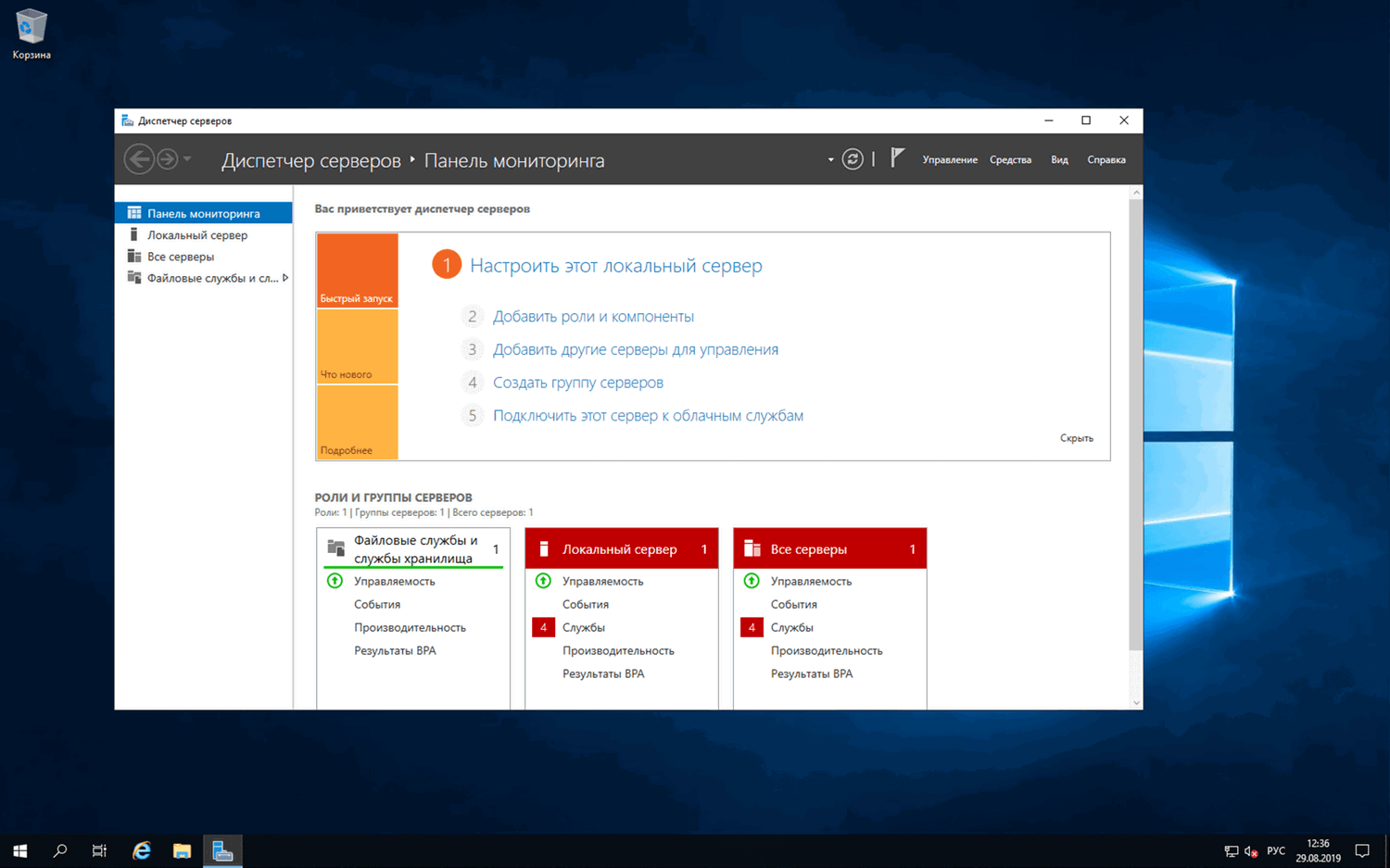The image size is (1390, 868).
Task: Click the forward navigation arrow in Server Manager
Action: pos(167,159)
